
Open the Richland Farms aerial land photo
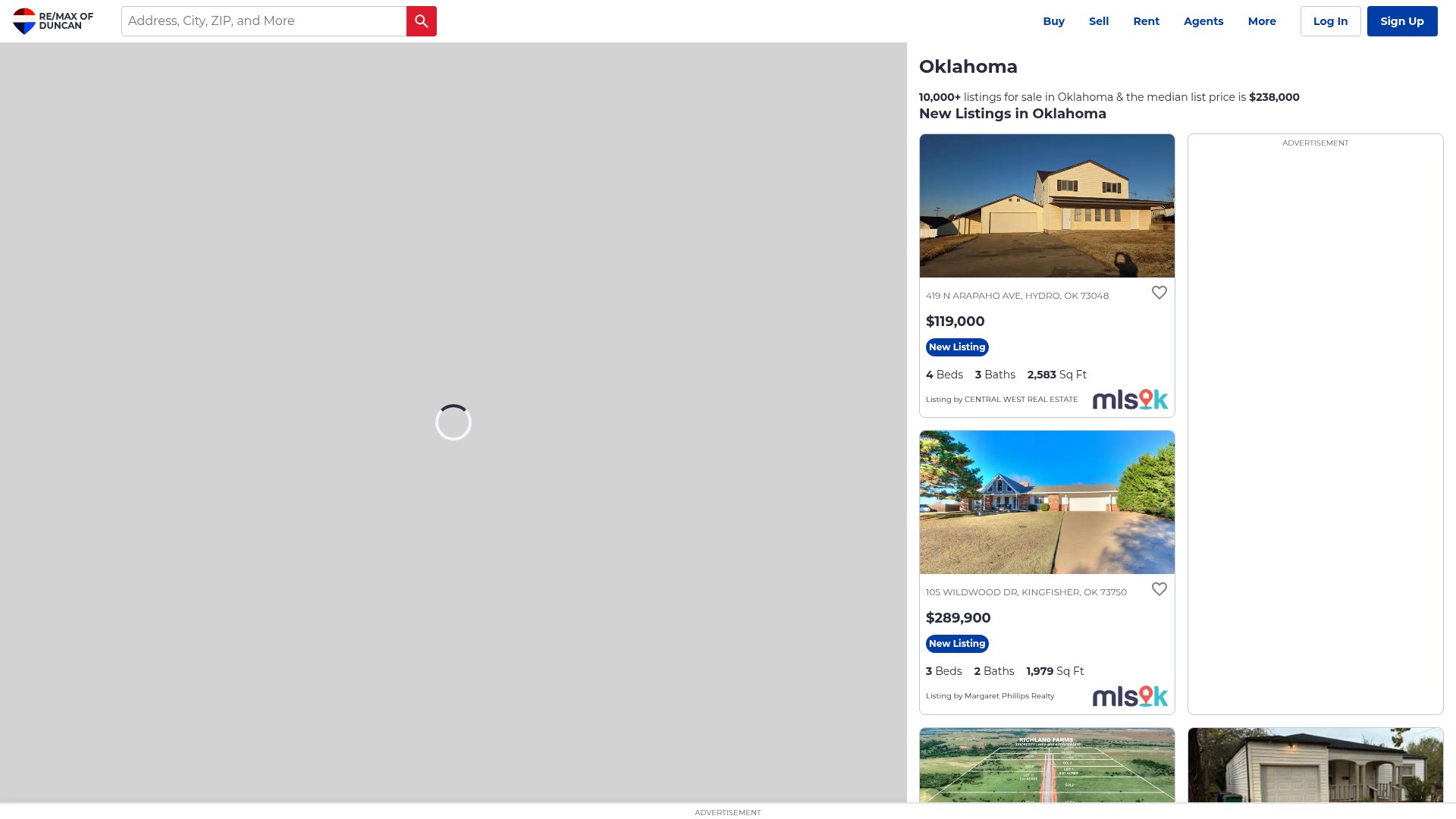tap(1047, 765)
